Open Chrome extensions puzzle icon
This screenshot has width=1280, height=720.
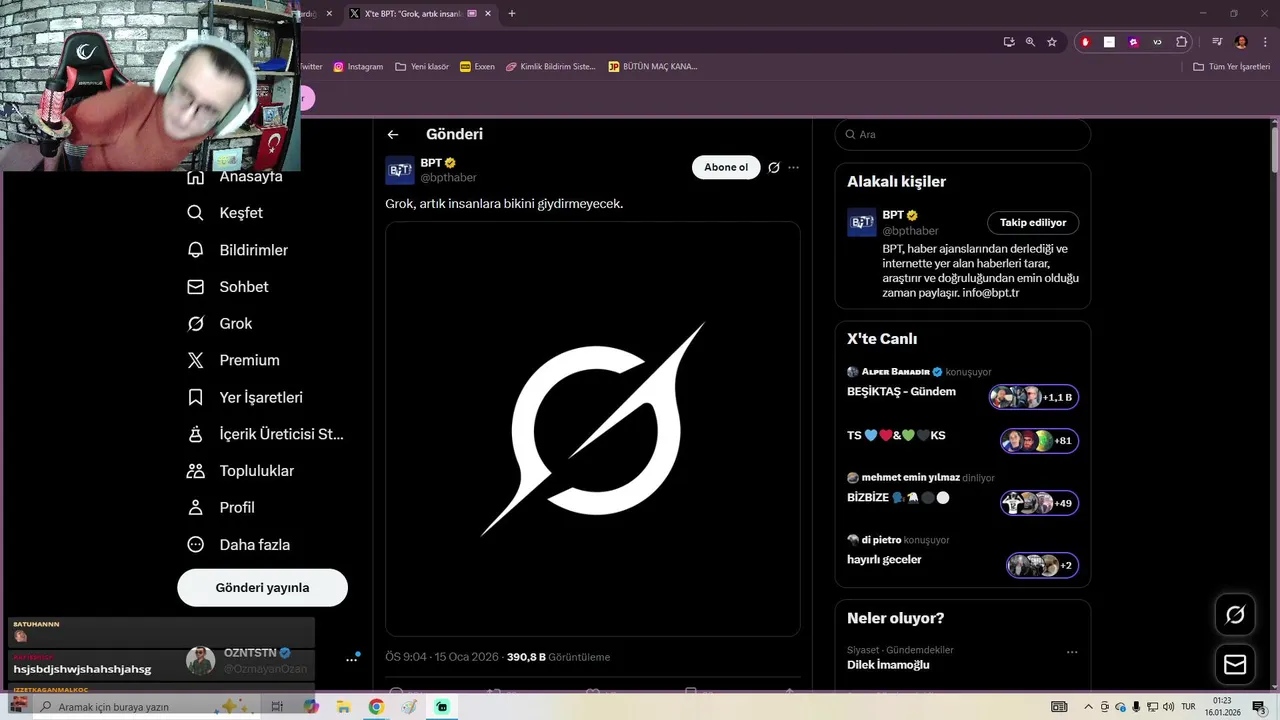1182,42
